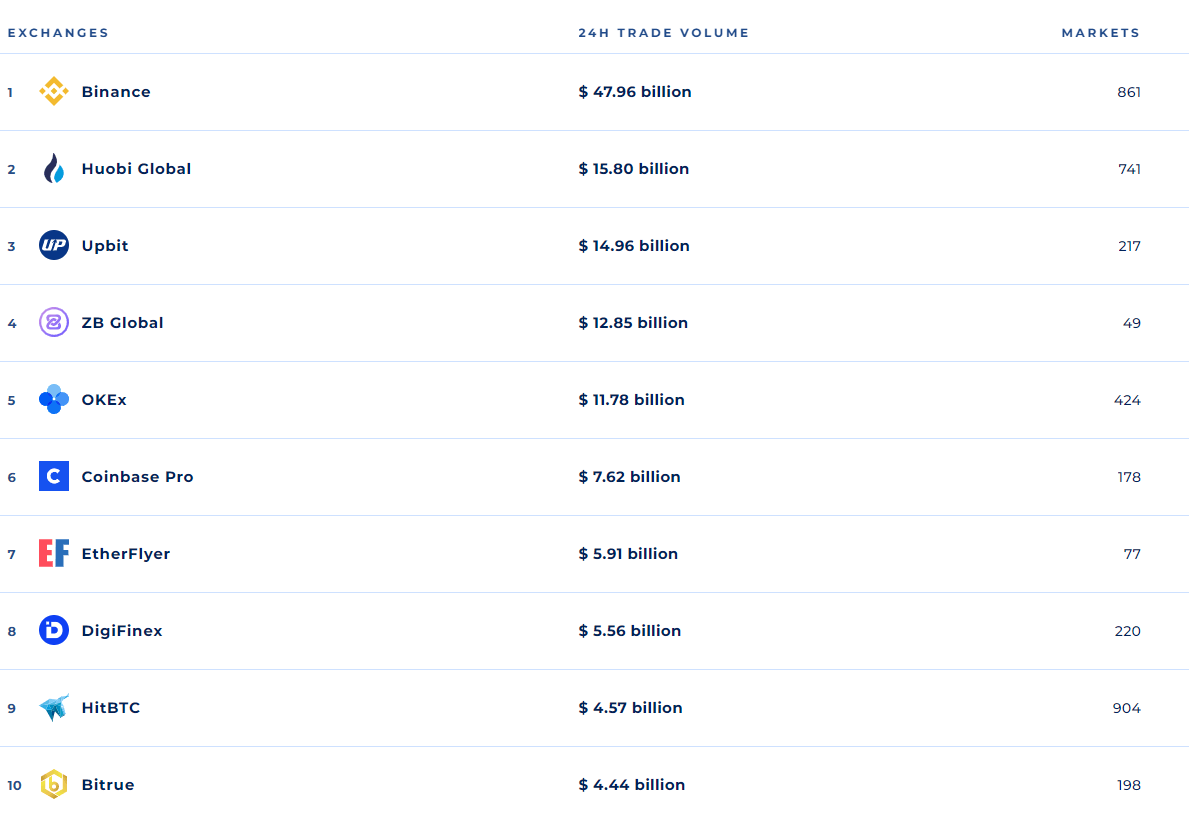
Task: Click OKEx's 424 markets count
Action: pyautogui.click(x=1127, y=400)
